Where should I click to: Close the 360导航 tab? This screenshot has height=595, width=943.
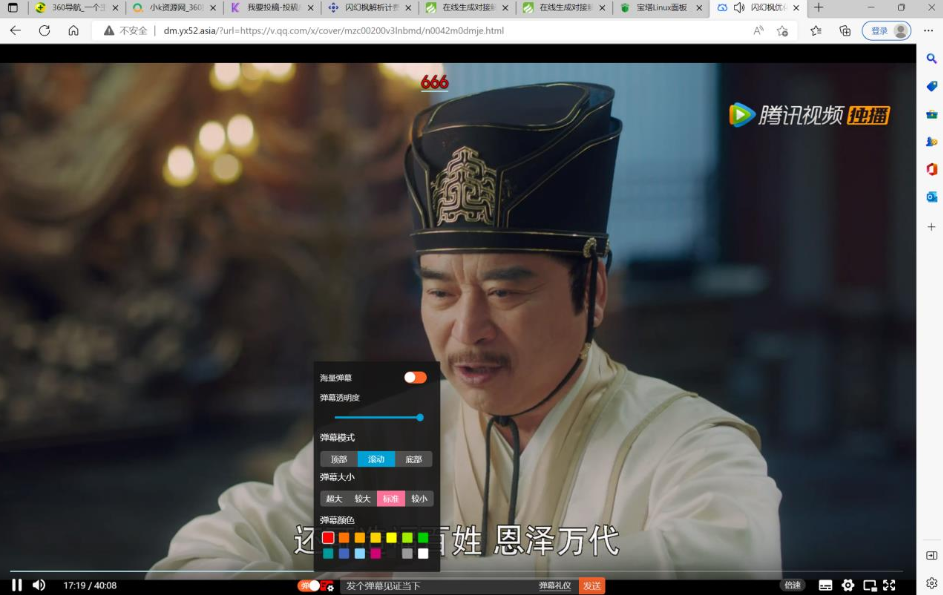coord(115,8)
